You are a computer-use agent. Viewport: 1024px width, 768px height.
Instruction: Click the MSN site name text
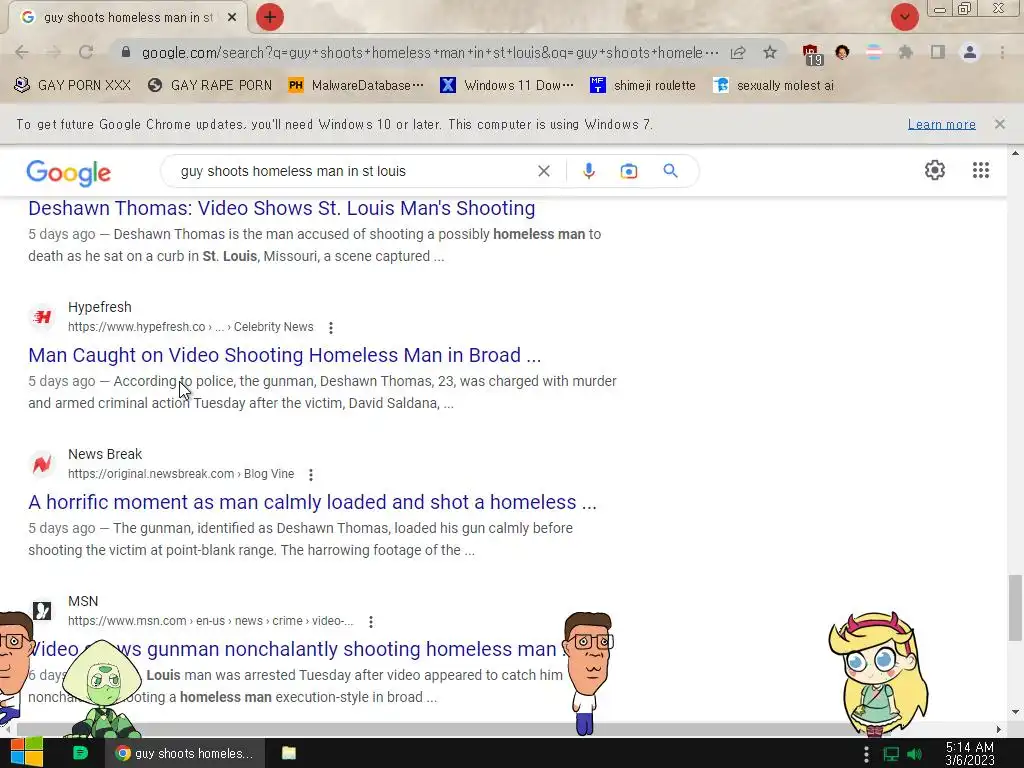pyautogui.click(x=83, y=601)
